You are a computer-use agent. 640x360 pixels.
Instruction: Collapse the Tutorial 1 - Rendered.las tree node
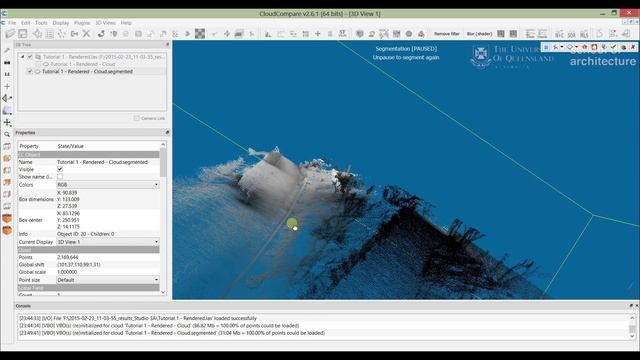[x=22, y=57]
